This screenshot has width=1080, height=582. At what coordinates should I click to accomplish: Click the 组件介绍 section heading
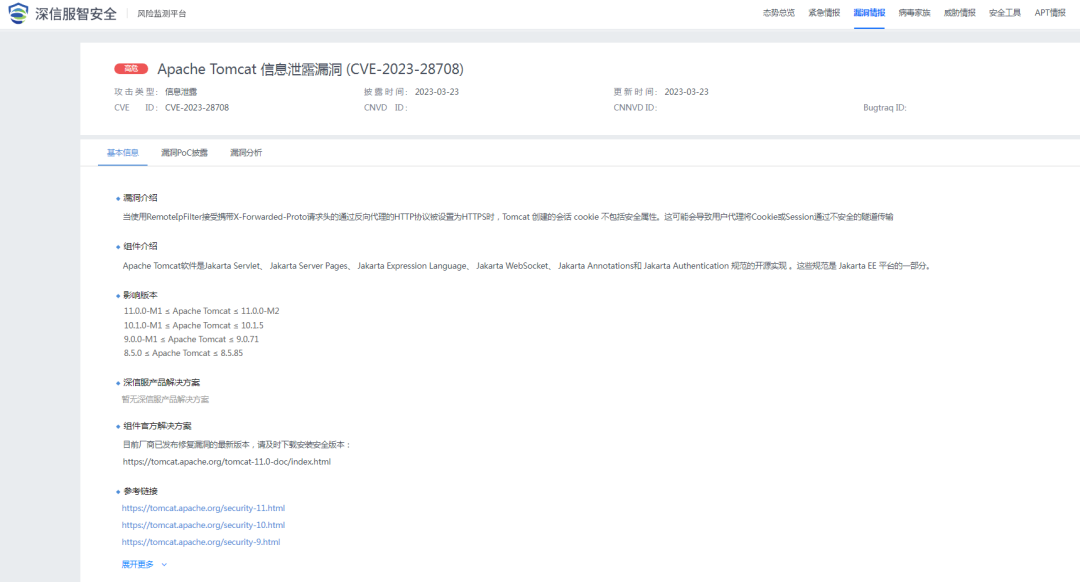click(x=140, y=246)
